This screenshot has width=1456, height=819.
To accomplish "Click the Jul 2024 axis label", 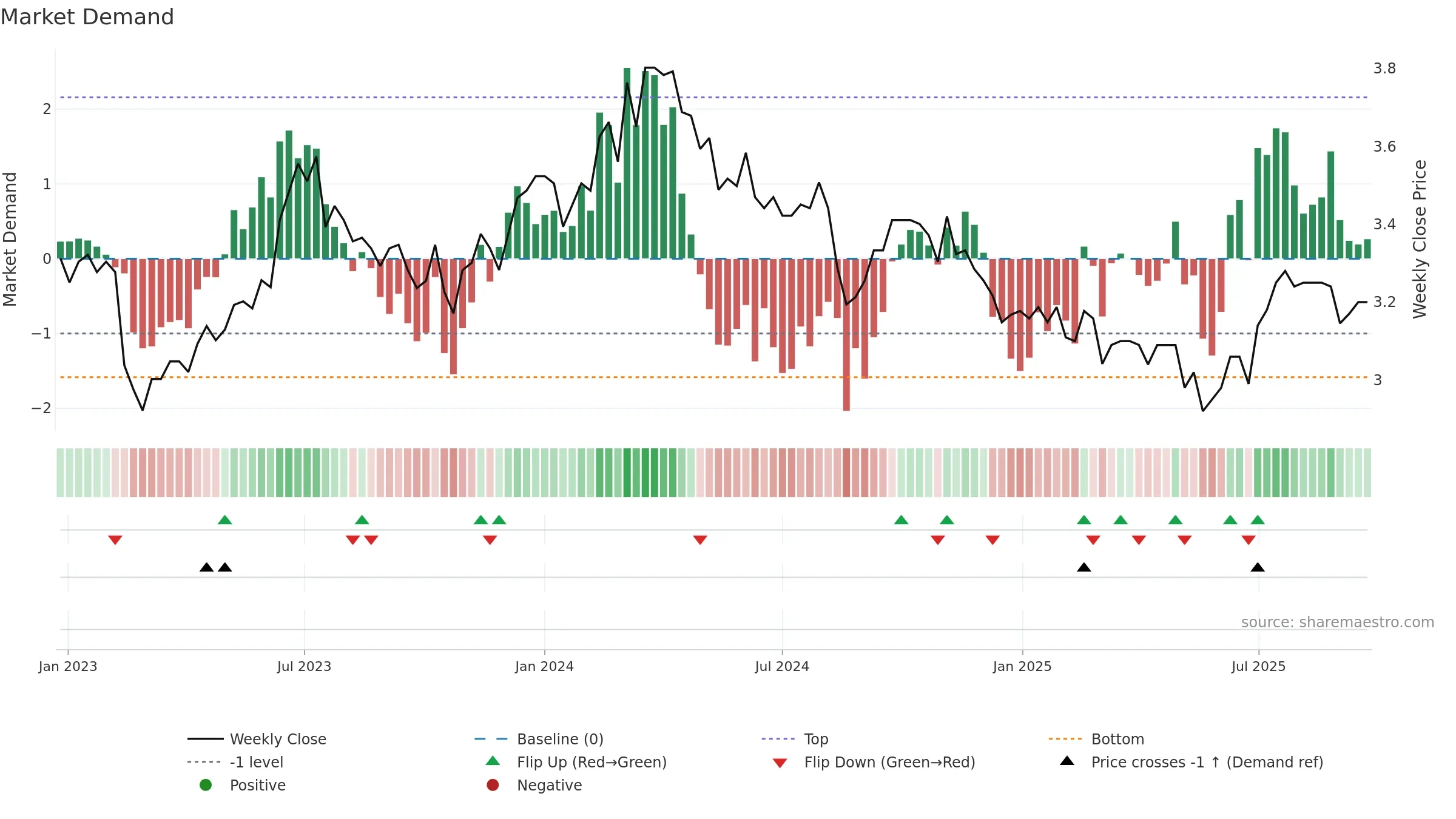I will tap(782, 666).
